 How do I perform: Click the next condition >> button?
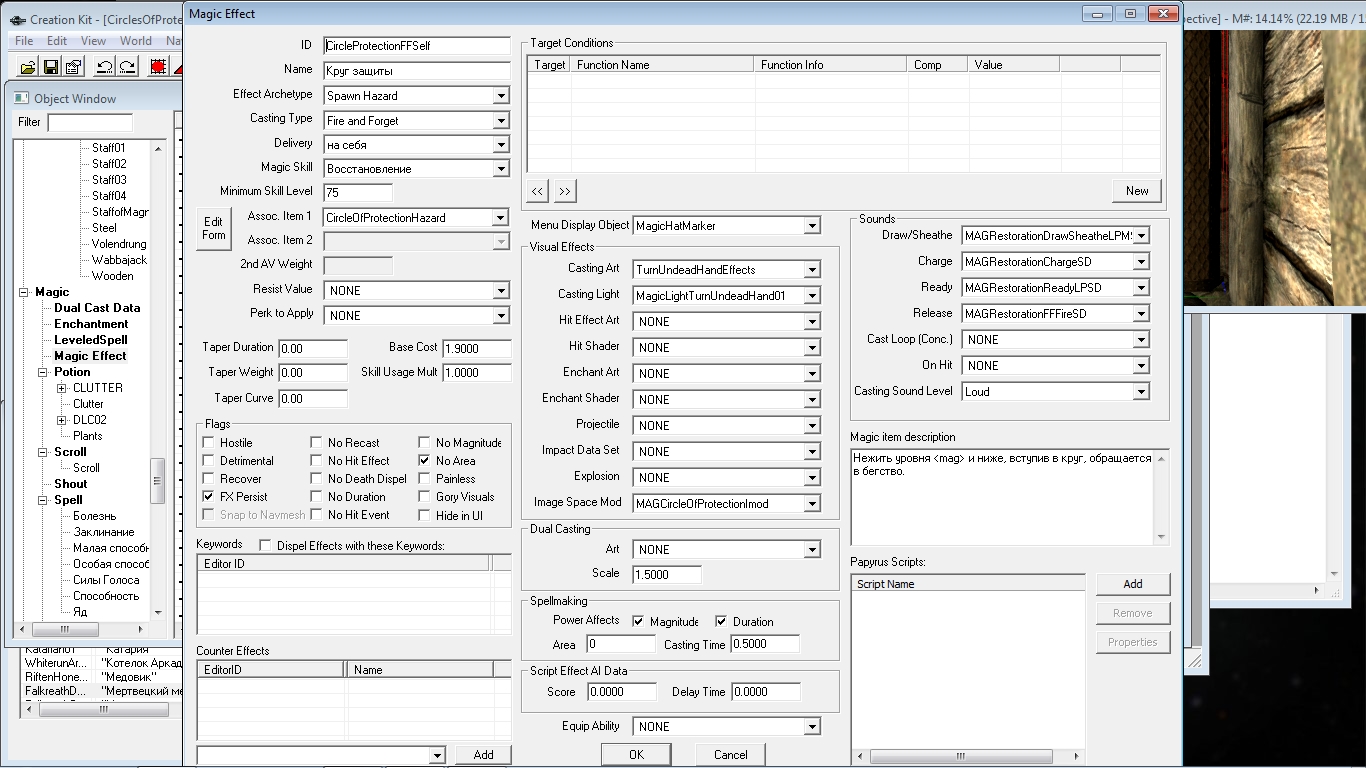(x=565, y=191)
